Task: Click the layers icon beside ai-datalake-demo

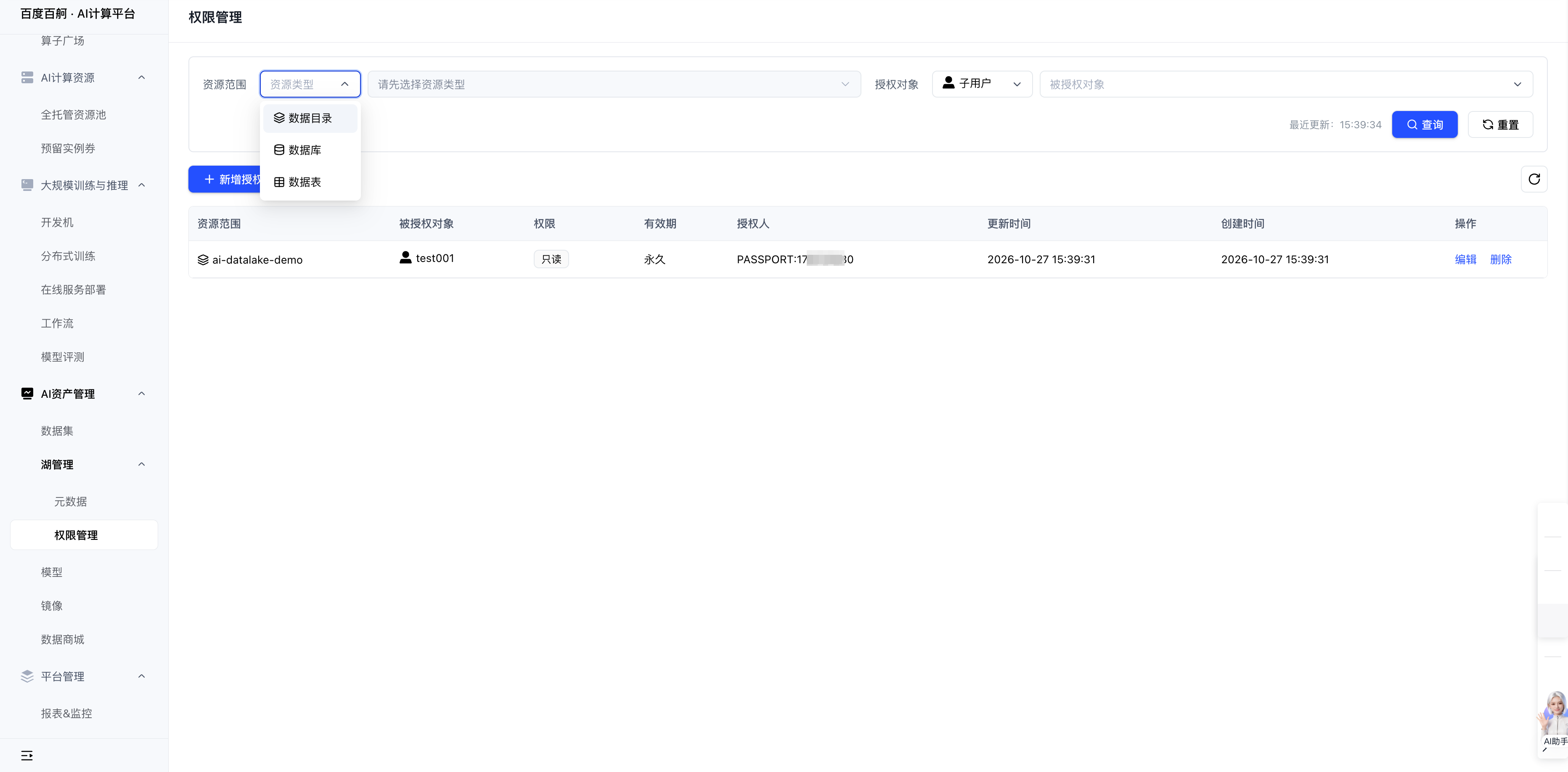Action: click(203, 260)
